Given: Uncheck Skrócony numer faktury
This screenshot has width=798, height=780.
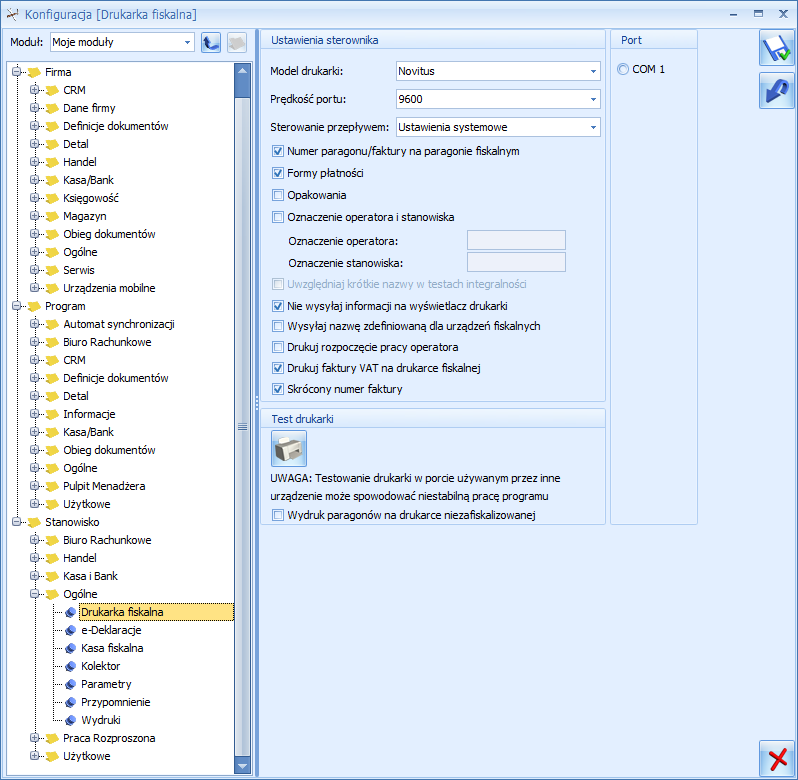Looking at the screenshot, I should click(x=278, y=389).
